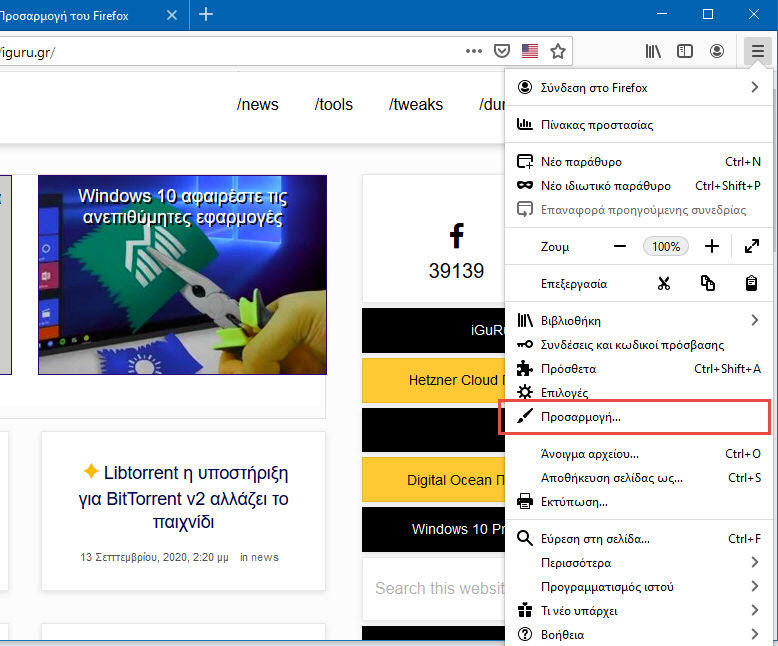This screenshot has width=778, height=646.
Task: Bookmark this page with the star icon
Action: [558, 51]
